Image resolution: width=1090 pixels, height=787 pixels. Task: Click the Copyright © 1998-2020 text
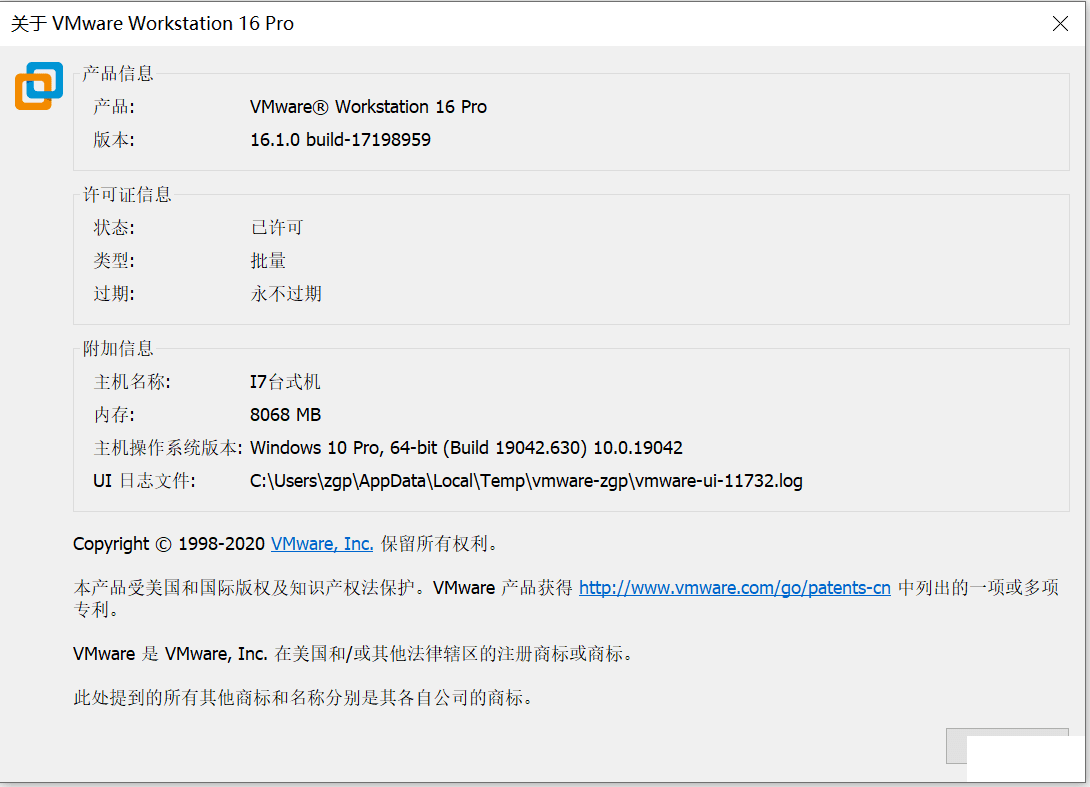click(x=169, y=544)
